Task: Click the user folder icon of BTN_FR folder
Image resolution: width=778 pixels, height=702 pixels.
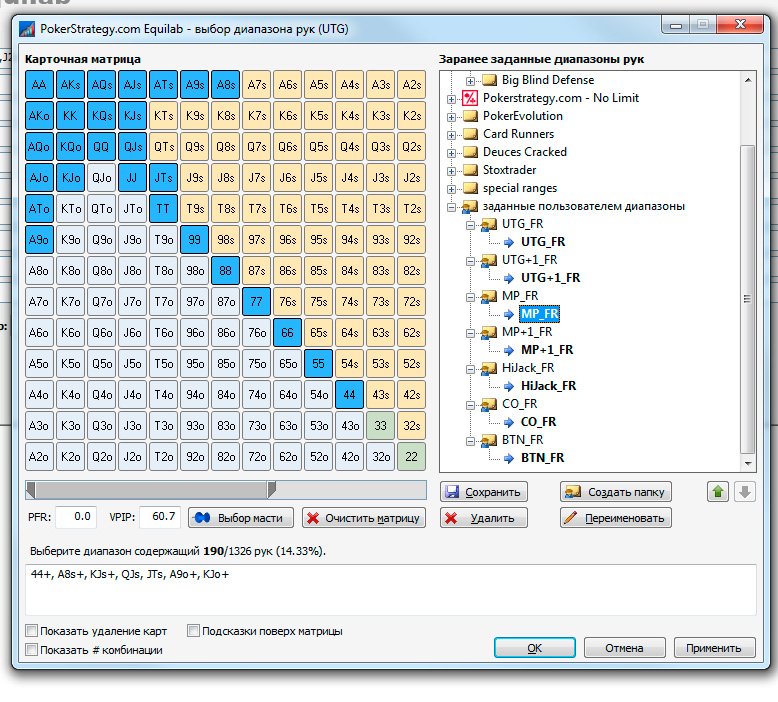Action: (x=489, y=440)
